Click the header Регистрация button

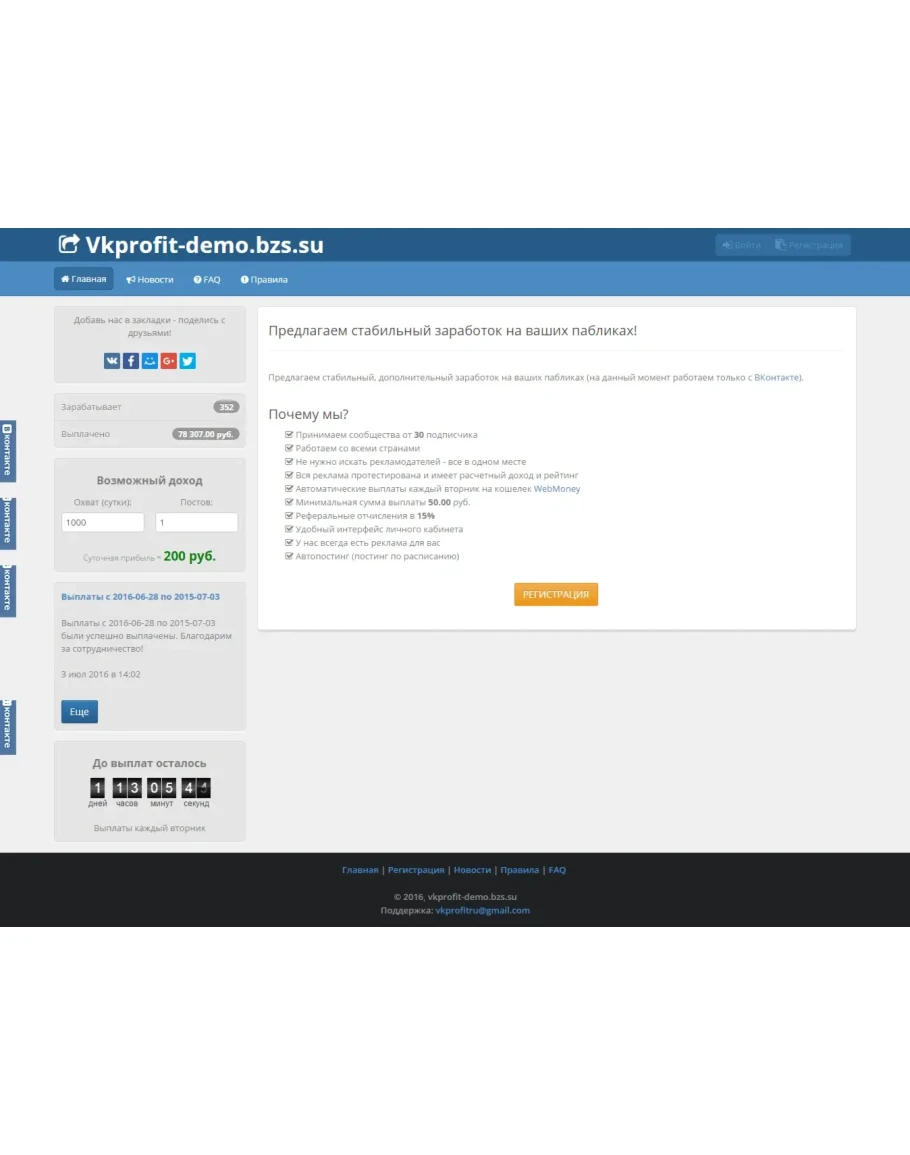point(809,245)
